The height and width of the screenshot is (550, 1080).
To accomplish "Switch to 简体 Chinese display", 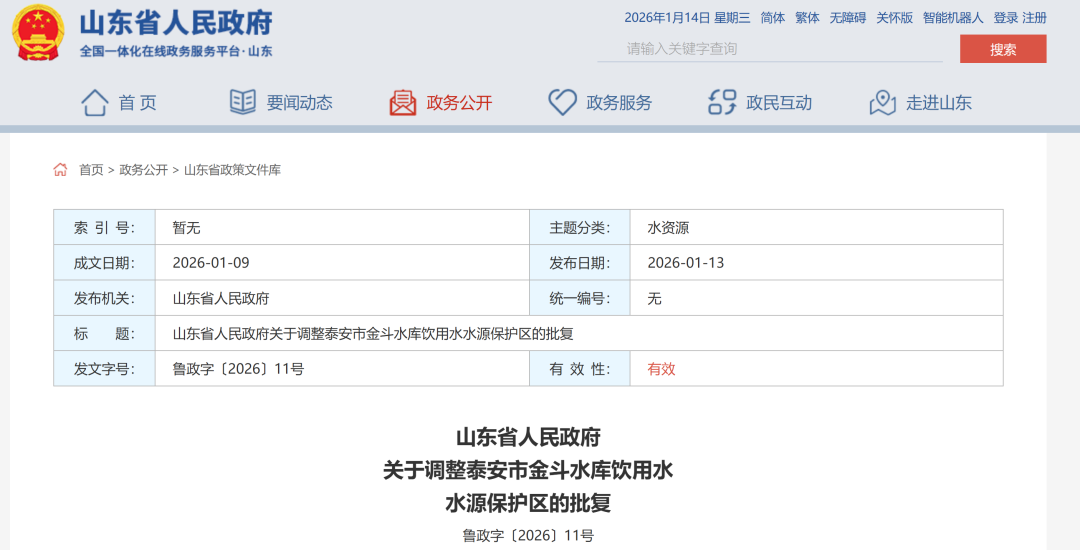I will [x=773, y=18].
